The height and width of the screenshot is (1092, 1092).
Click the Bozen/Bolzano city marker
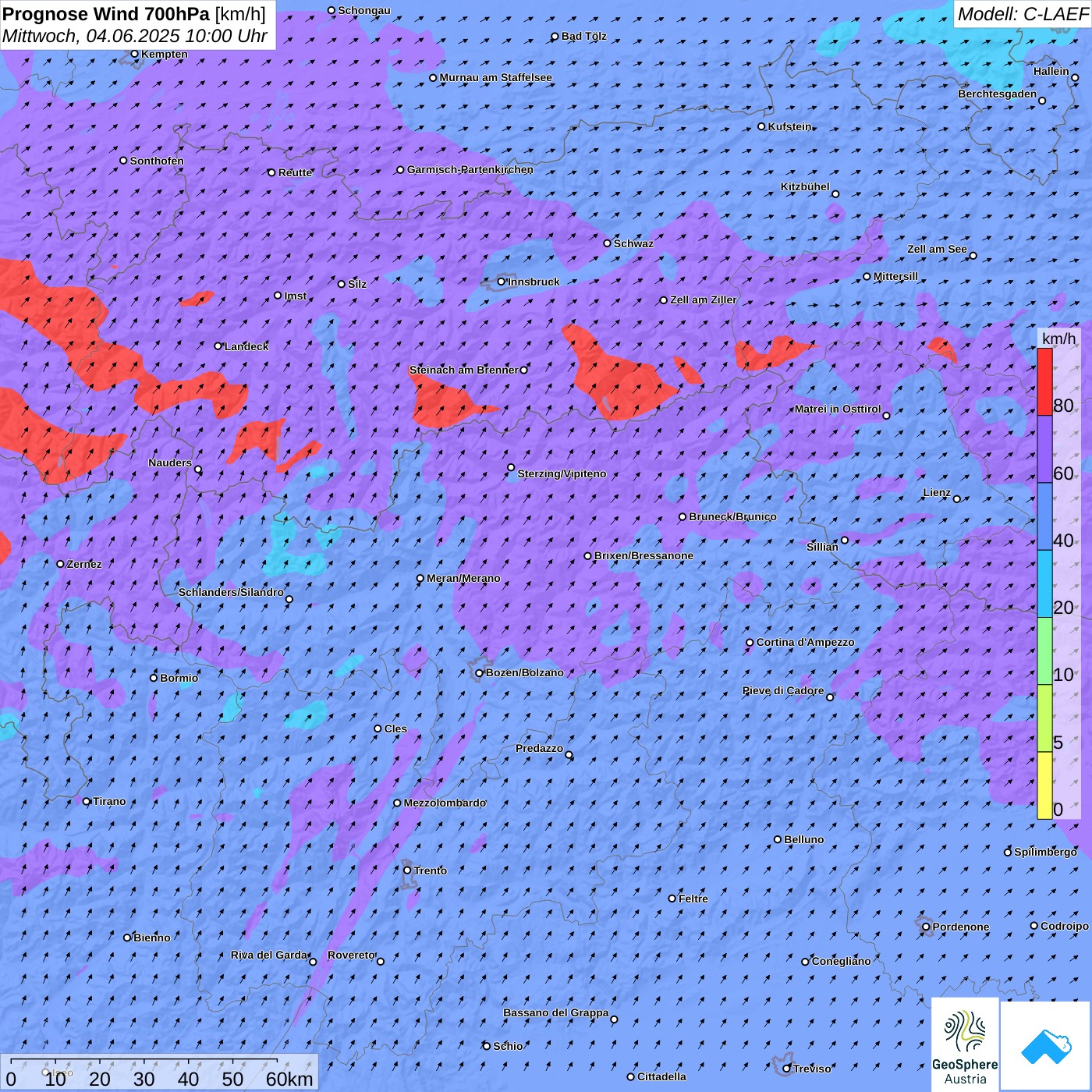point(480,673)
